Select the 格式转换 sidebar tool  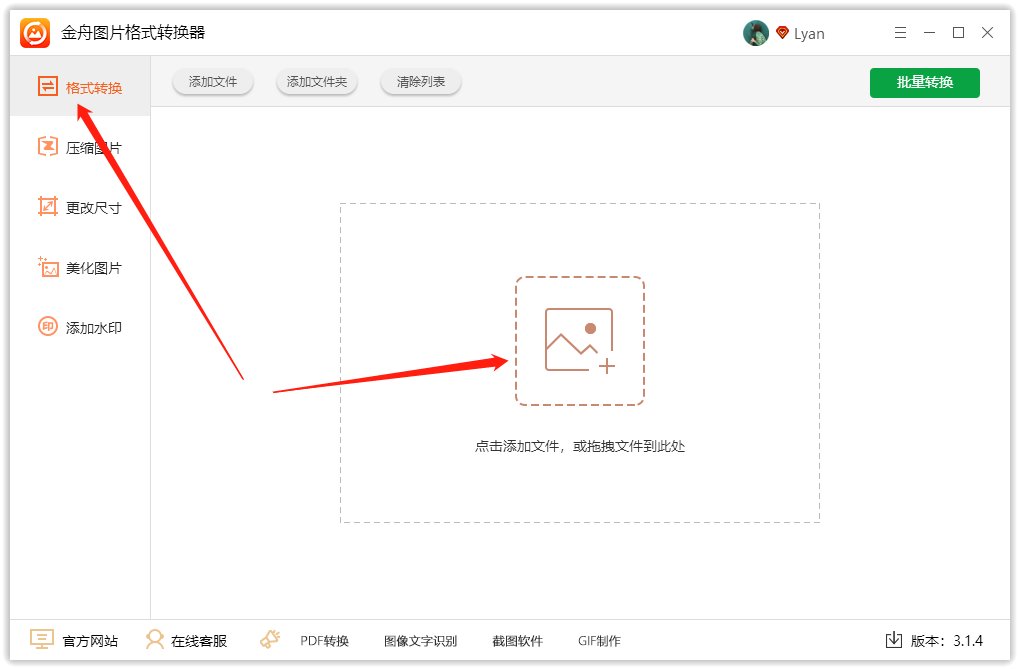pyautogui.click(x=80, y=86)
